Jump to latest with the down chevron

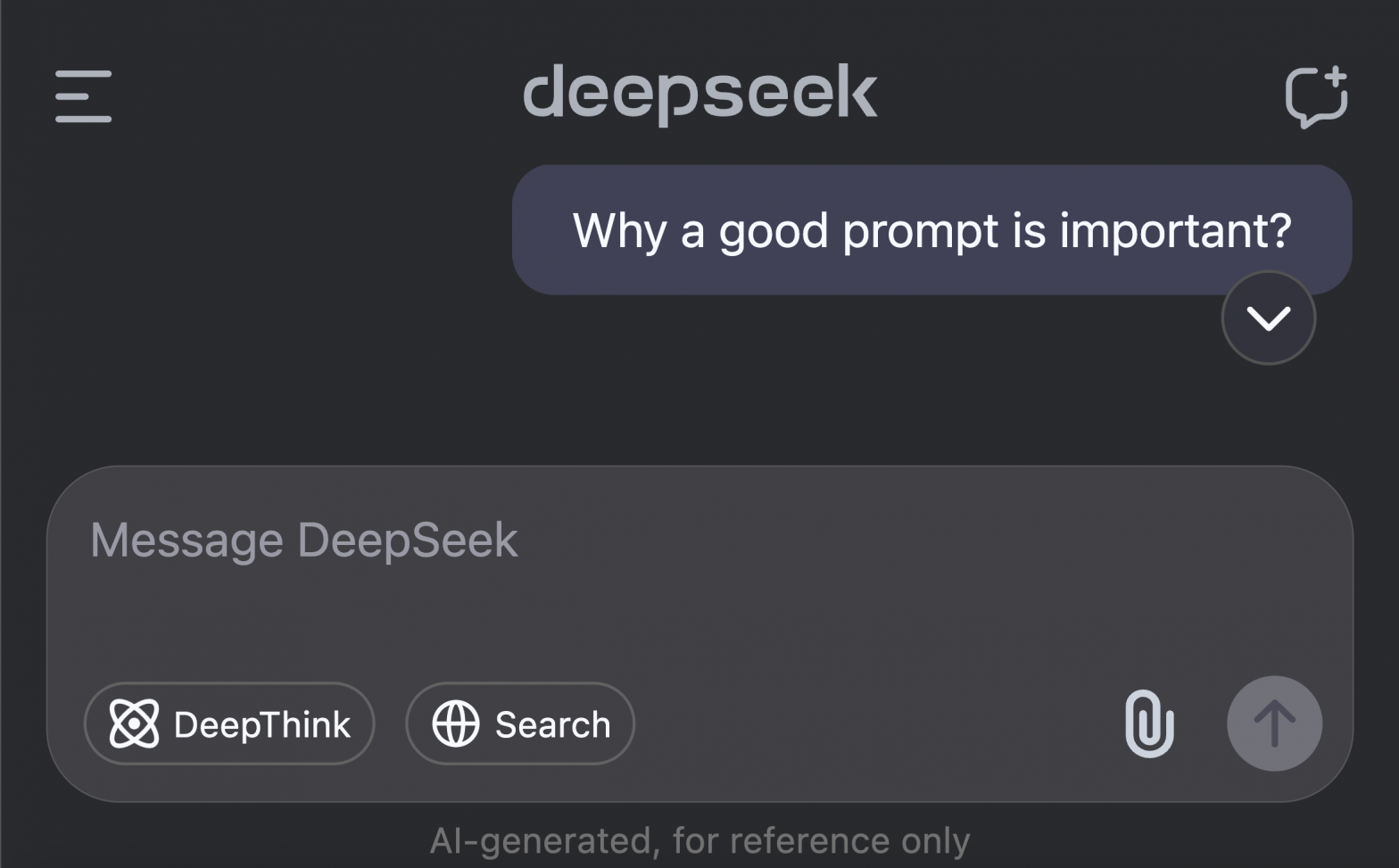[1268, 318]
